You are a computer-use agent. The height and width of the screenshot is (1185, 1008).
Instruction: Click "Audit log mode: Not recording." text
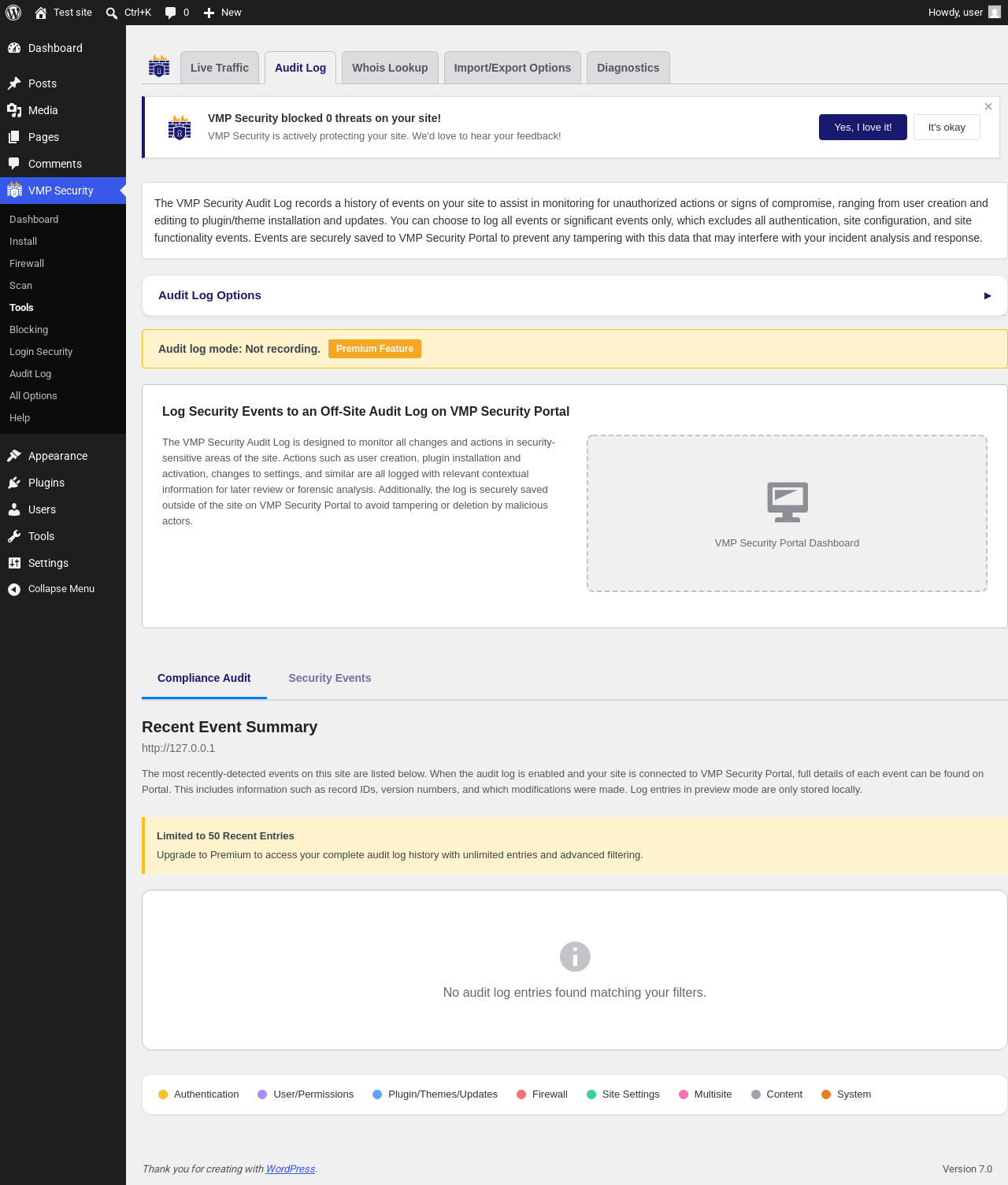coord(239,349)
